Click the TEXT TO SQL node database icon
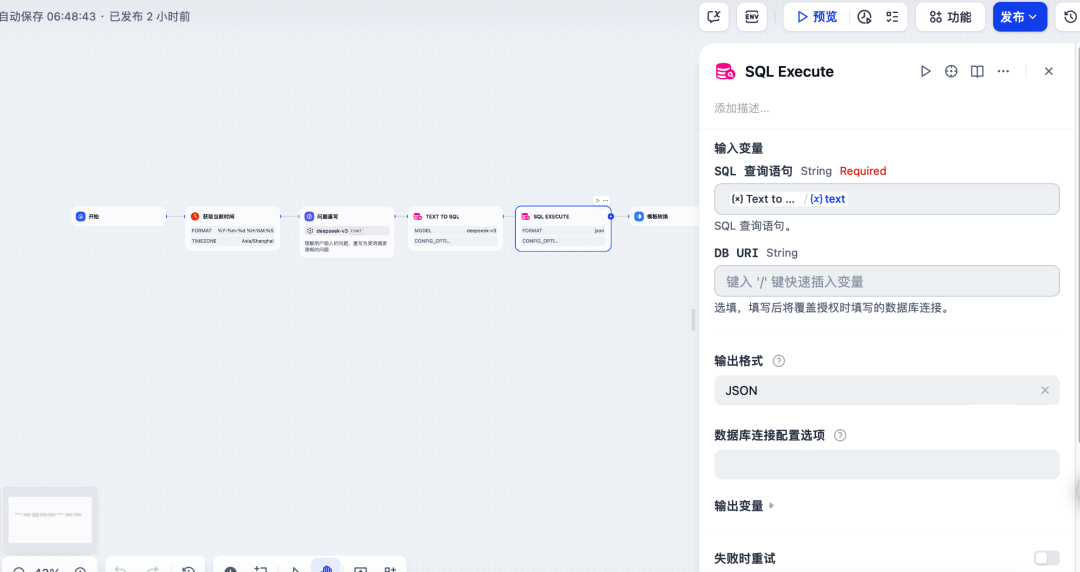Screen dimensions: 1080x572 pyautogui.click(x=417, y=216)
